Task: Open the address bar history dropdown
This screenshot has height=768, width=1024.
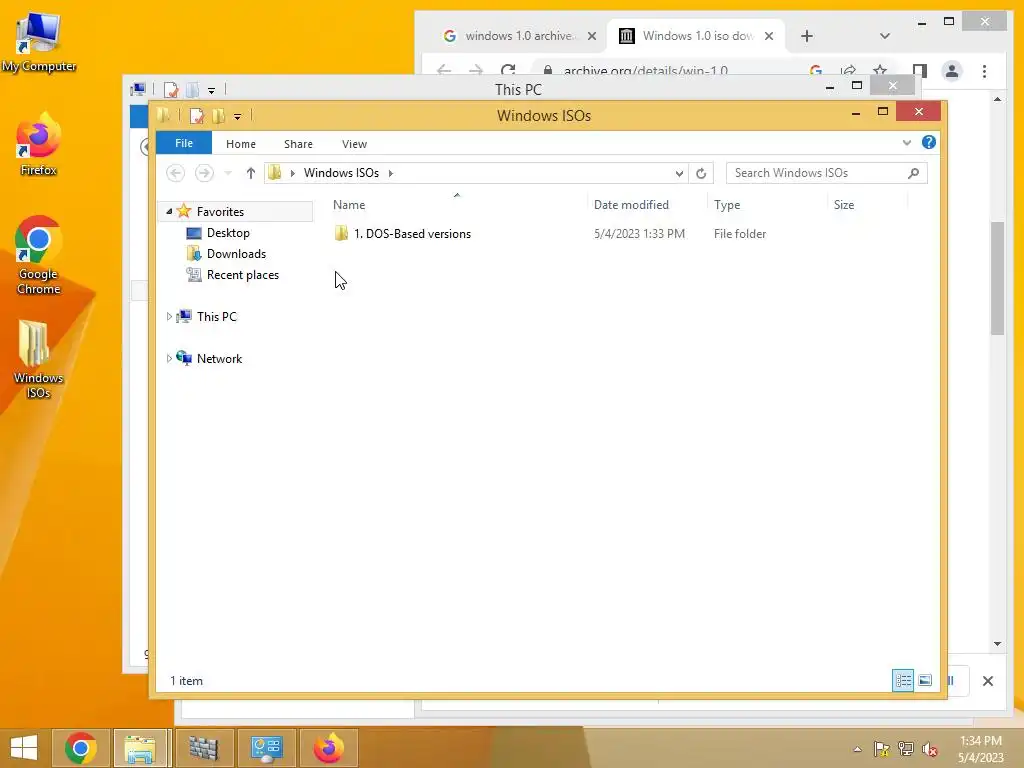Action: tap(679, 173)
